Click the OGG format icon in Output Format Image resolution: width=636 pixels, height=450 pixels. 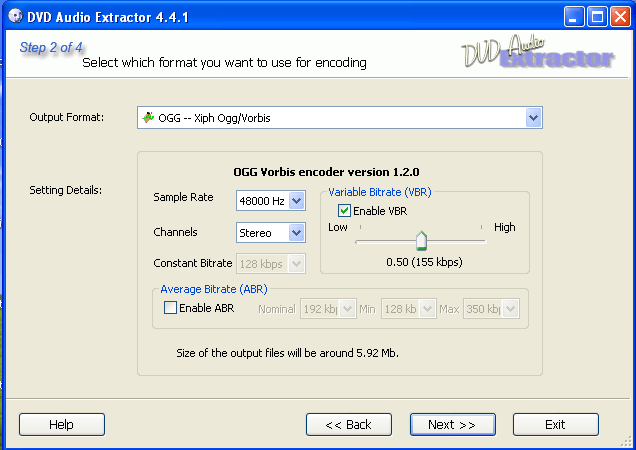(149, 118)
